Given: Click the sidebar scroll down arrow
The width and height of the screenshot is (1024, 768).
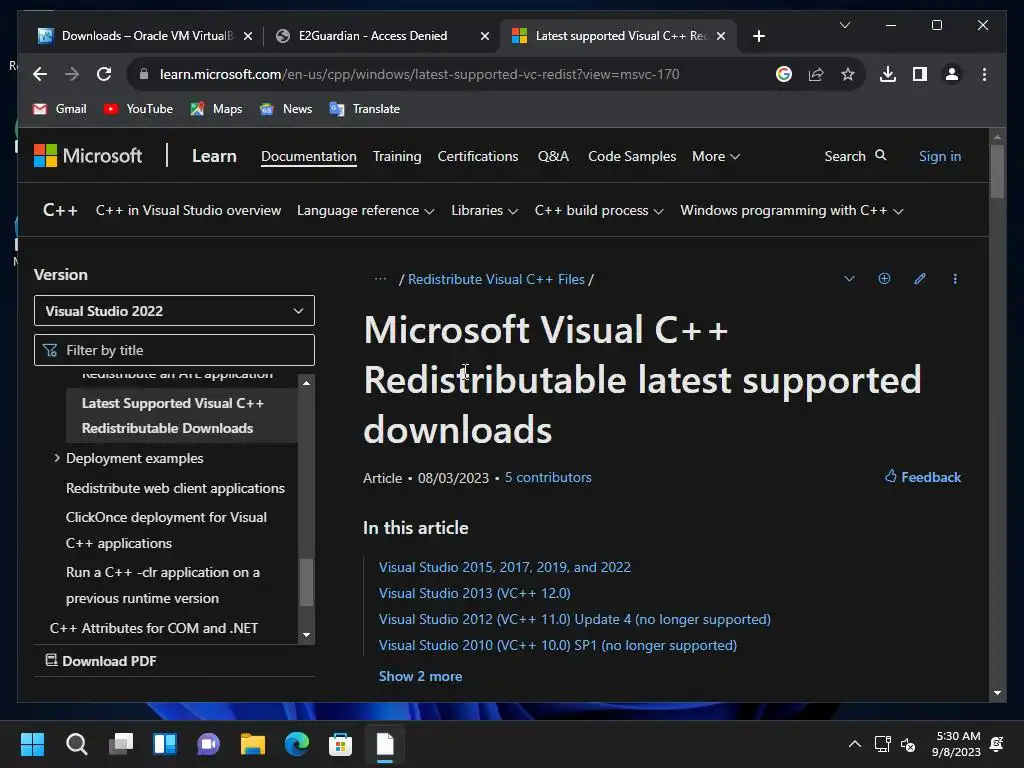Looking at the screenshot, I should click(x=306, y=635).
